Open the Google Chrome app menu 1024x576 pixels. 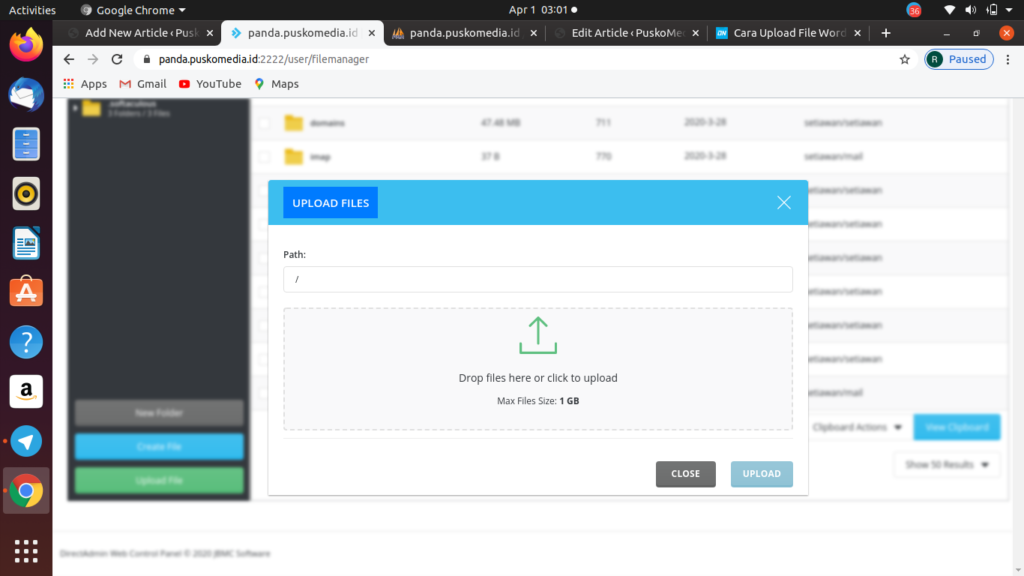pyautogui.click(x=133, y=10)
